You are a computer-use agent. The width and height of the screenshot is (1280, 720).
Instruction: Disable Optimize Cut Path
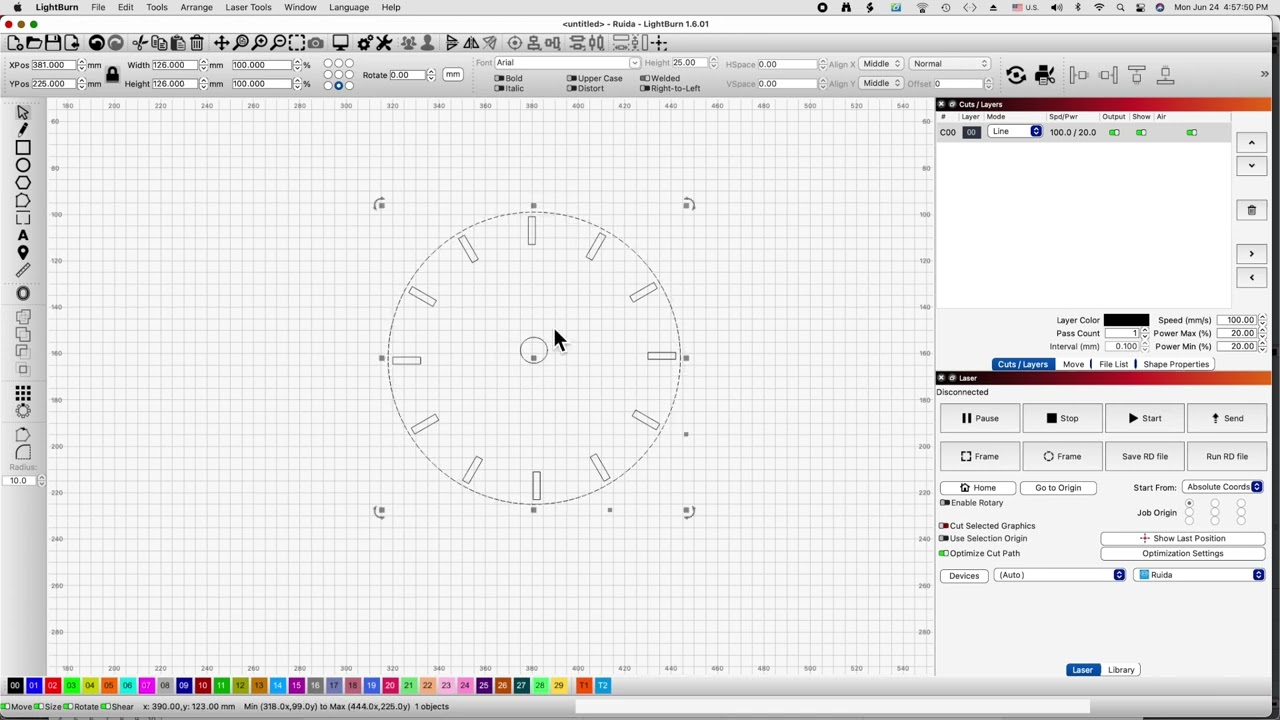tap(944, 553)
